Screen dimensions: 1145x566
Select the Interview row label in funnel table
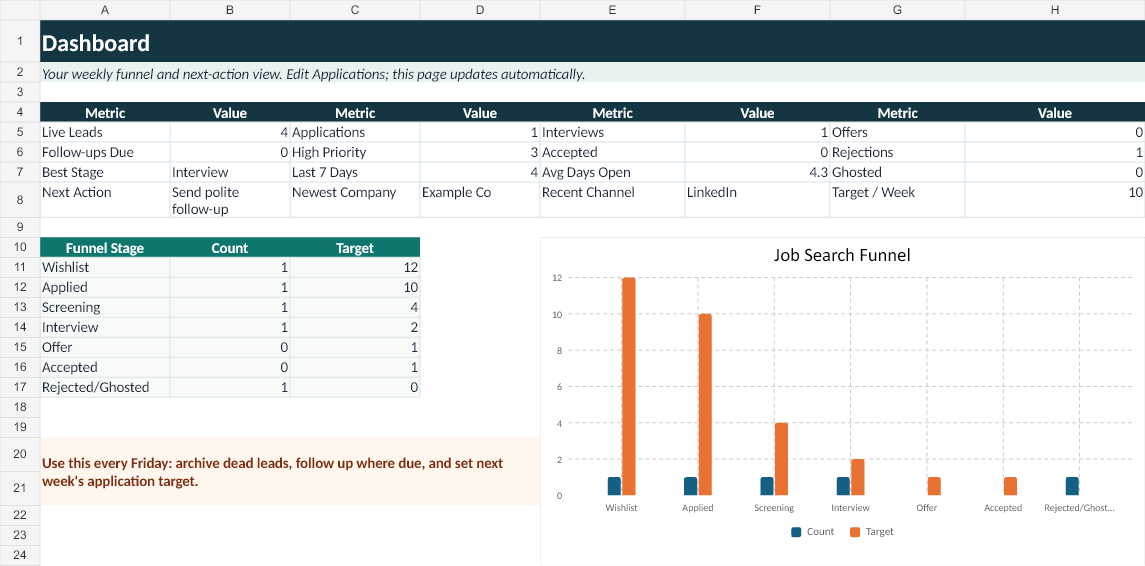click(x=105, y=327)
